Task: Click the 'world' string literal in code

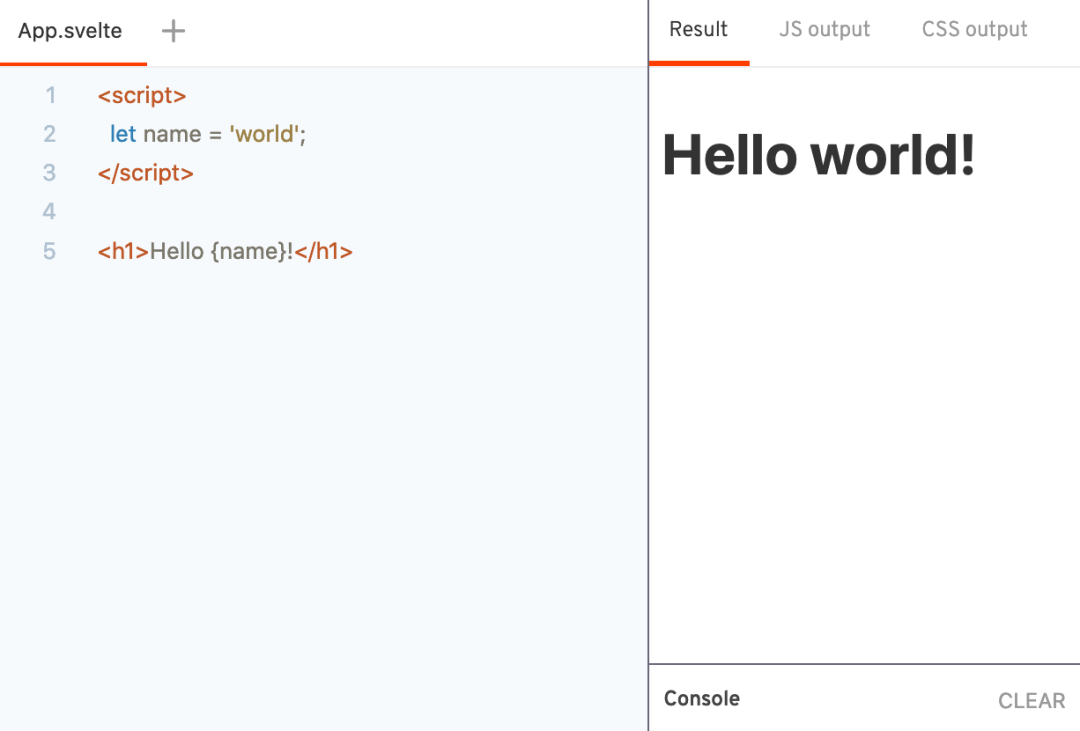Action: coord(264,134)
